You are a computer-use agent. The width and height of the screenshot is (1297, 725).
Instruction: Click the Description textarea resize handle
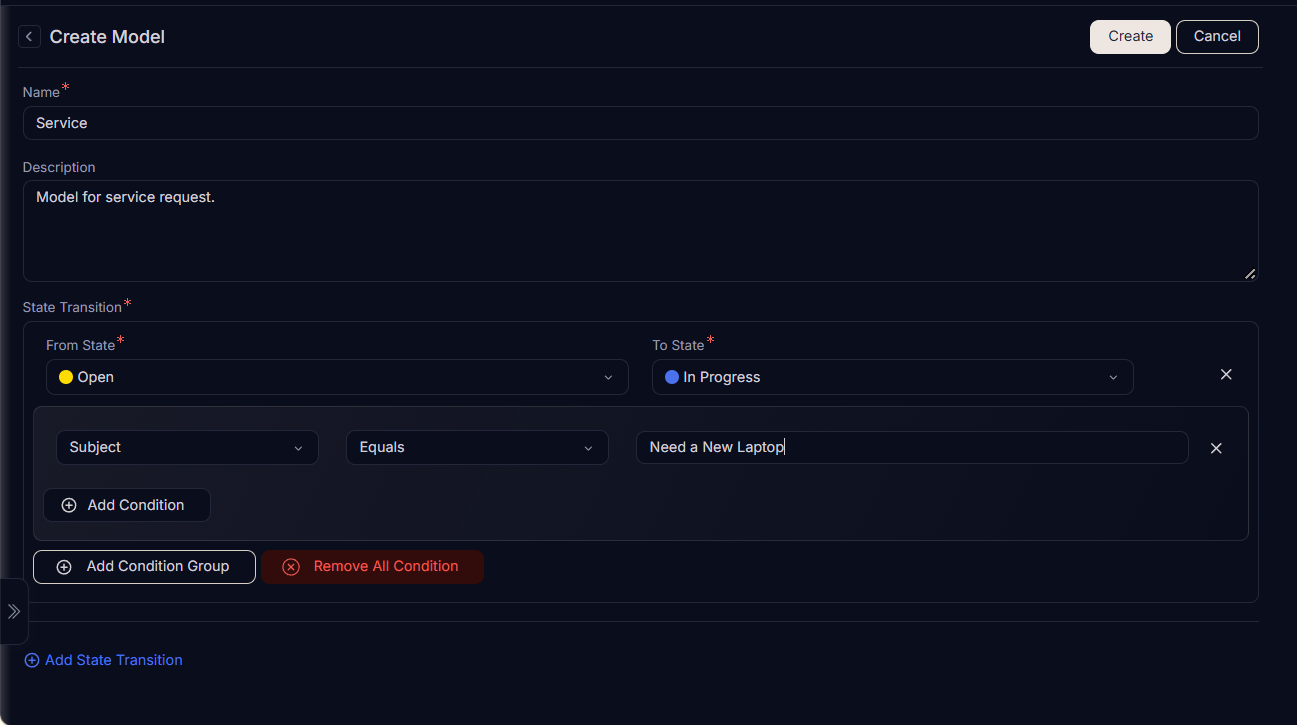pyautogui.click(x=1250, y=273)
